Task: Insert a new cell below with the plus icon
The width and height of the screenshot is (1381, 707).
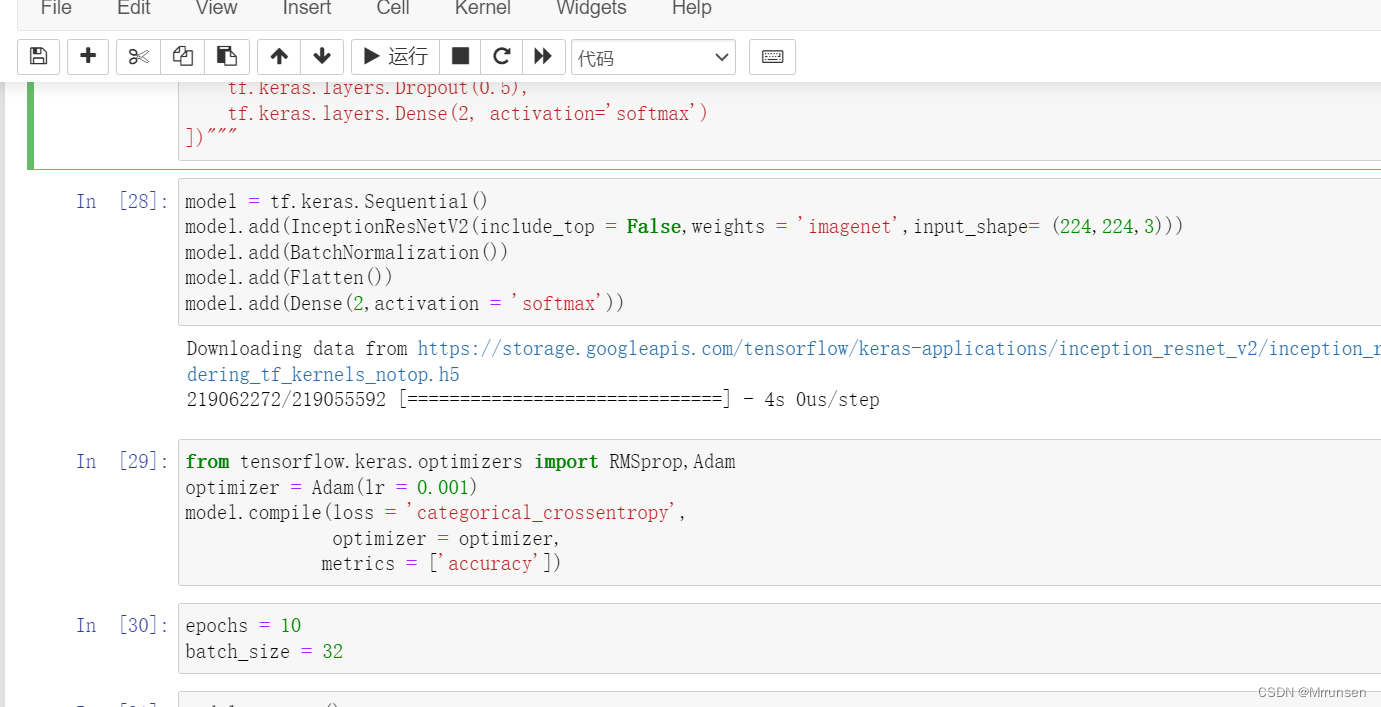Action: click(88, 57)
